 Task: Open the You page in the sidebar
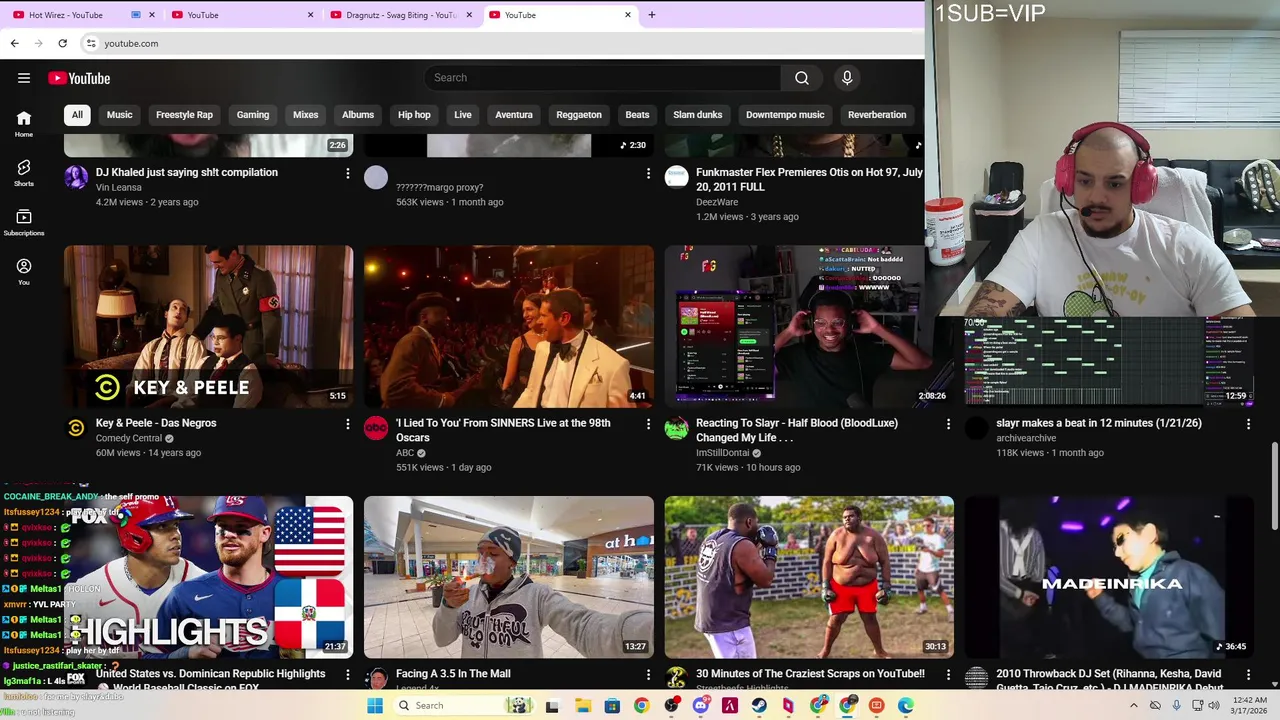coord(24,272)
